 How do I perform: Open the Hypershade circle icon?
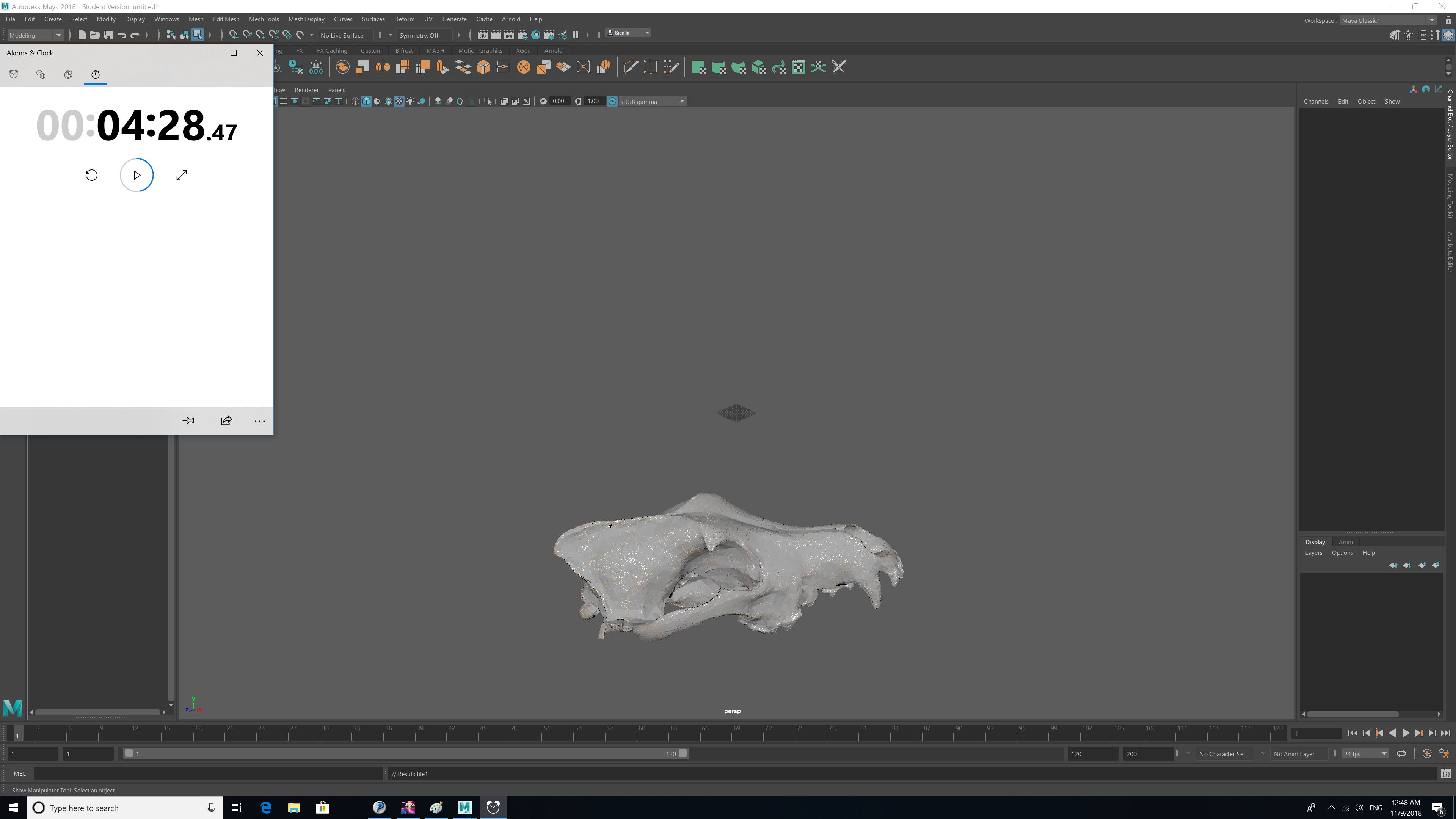pyautogui.click(x=536, y=35)
